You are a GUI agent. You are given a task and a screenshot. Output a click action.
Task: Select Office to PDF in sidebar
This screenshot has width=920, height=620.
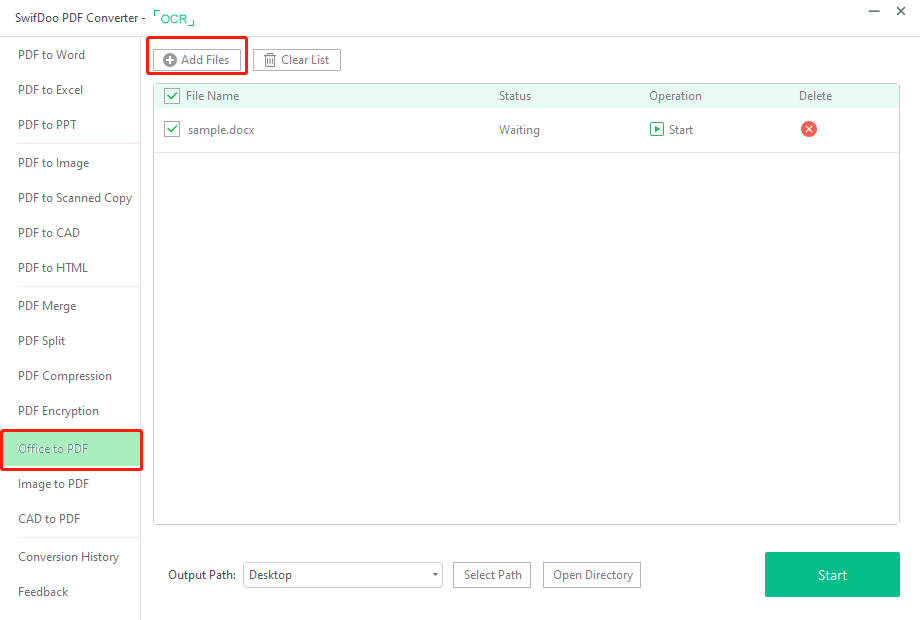[72, 449]
